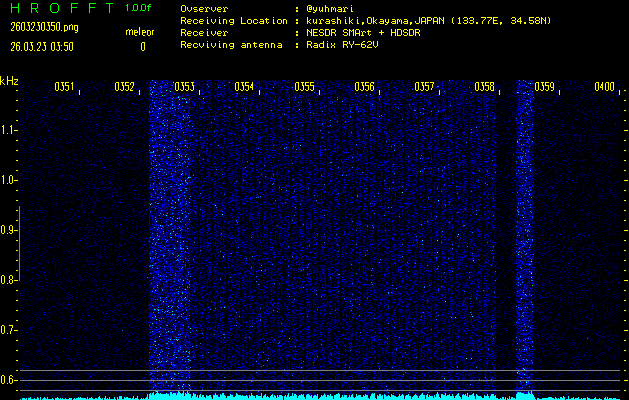The image size is (629, 400).
Task: Select the 0357 time marker
Action: tap(424, 87)
